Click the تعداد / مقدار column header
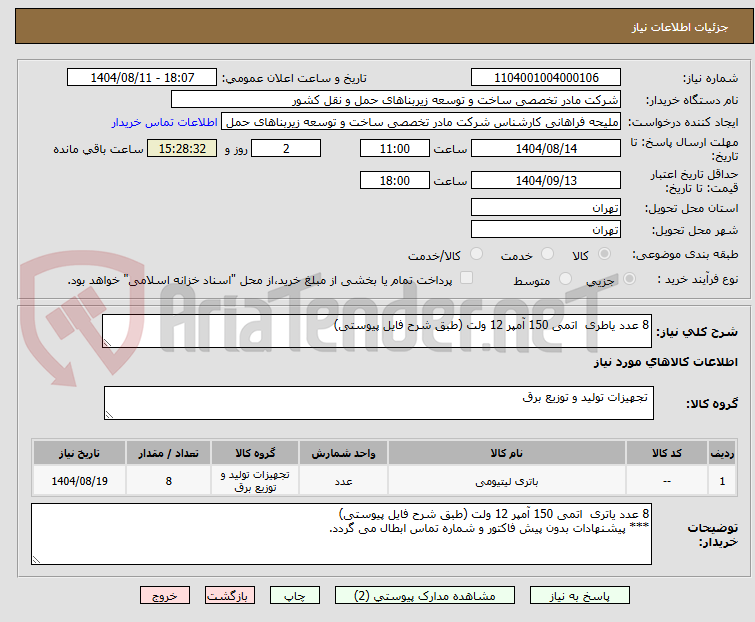 coord(169,453)
